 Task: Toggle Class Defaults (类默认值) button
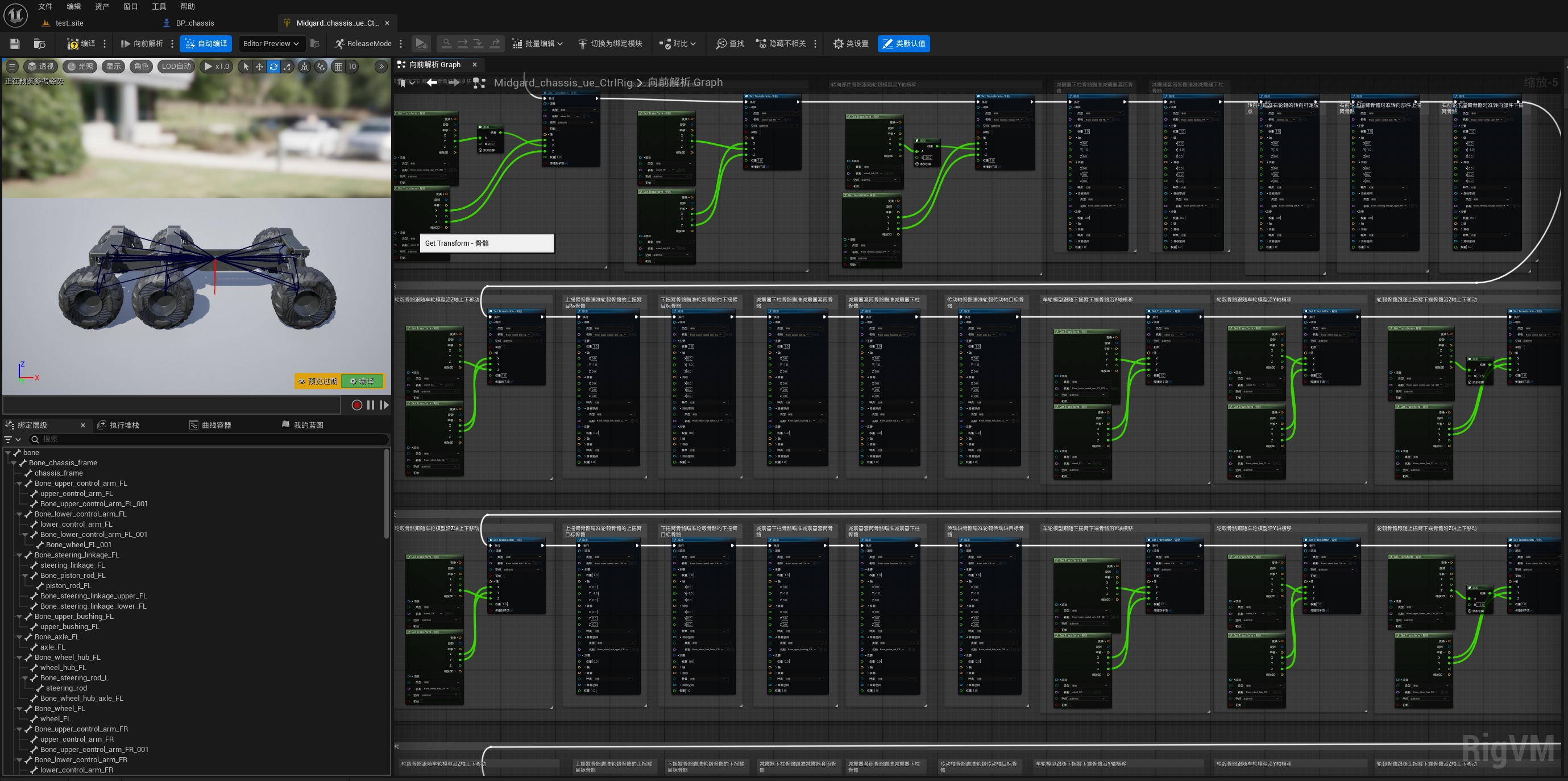point(903,43)
